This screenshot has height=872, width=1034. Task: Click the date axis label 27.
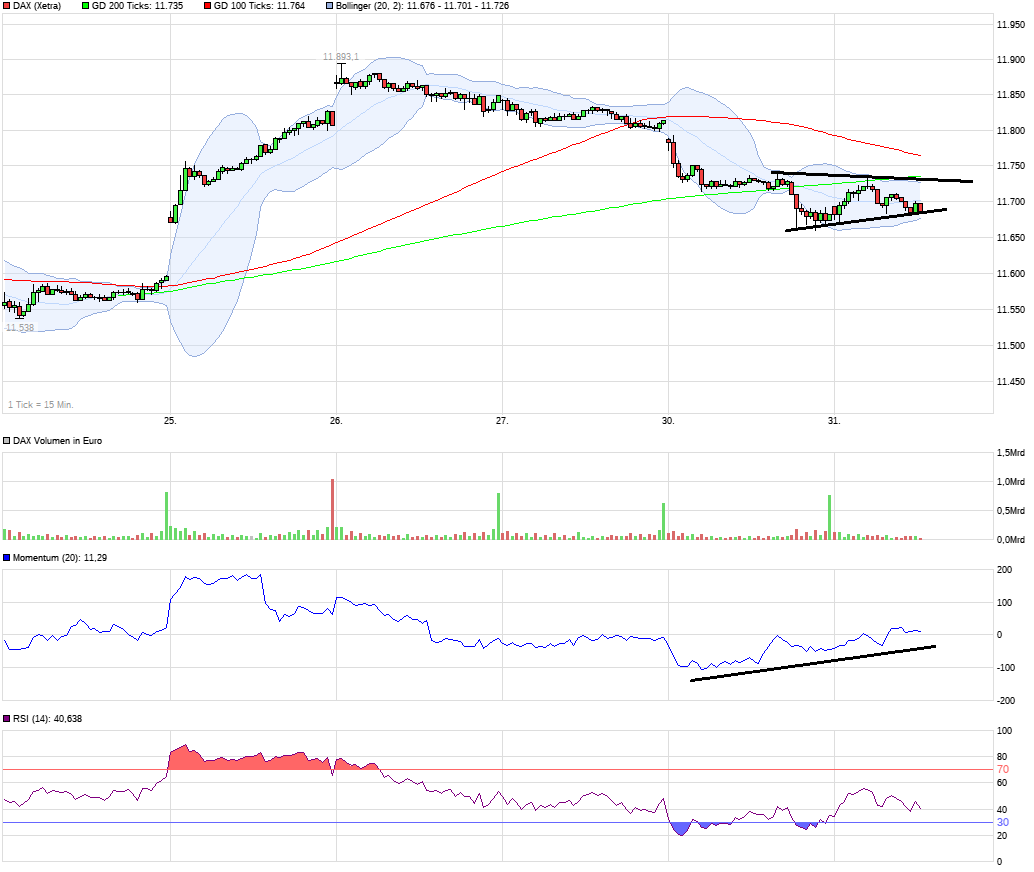(502, 421)
